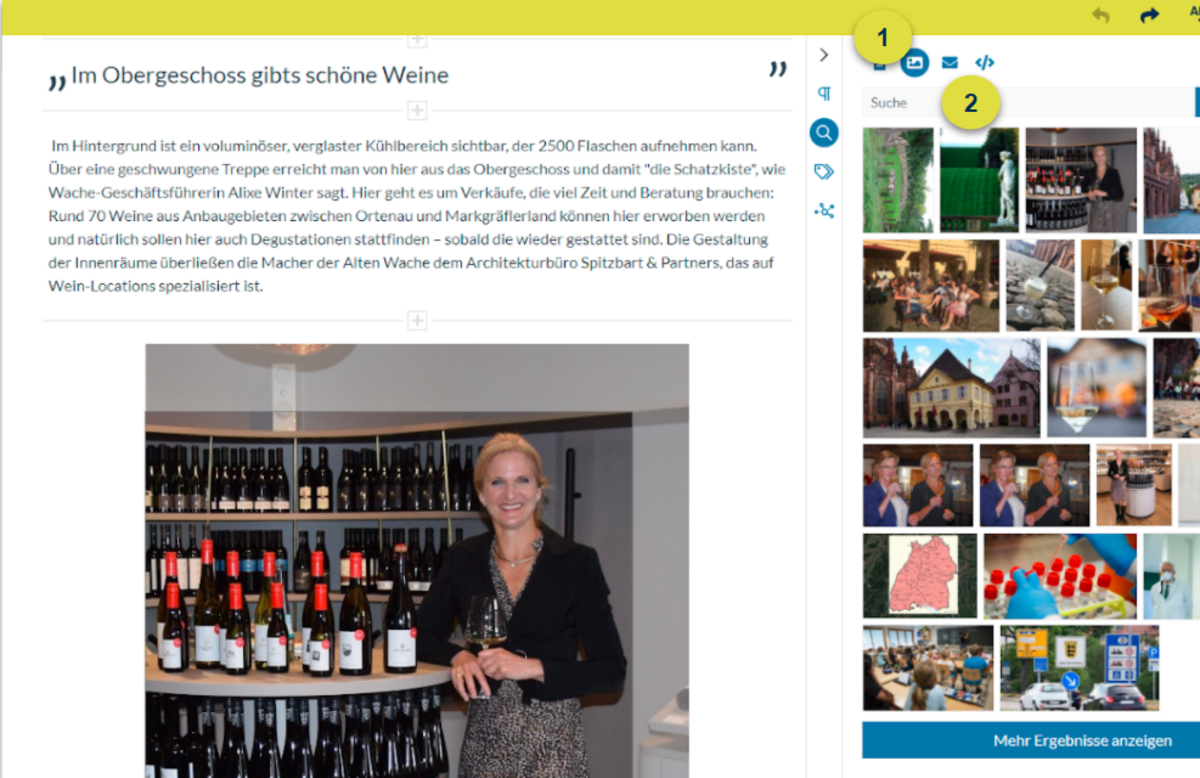The width and height of the screenshot is (1200, 778).
Task: Click the heading Im Obergeschoss gibts schöne Weine
Action: (x=260, y=75)
